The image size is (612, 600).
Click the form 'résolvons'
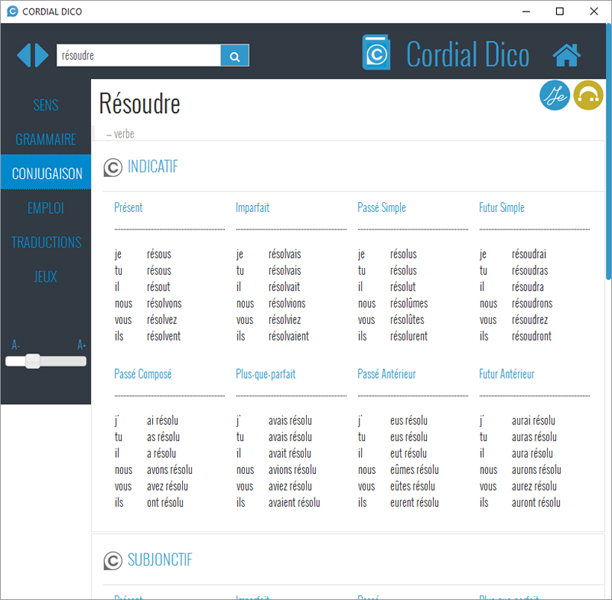[164, 303]
